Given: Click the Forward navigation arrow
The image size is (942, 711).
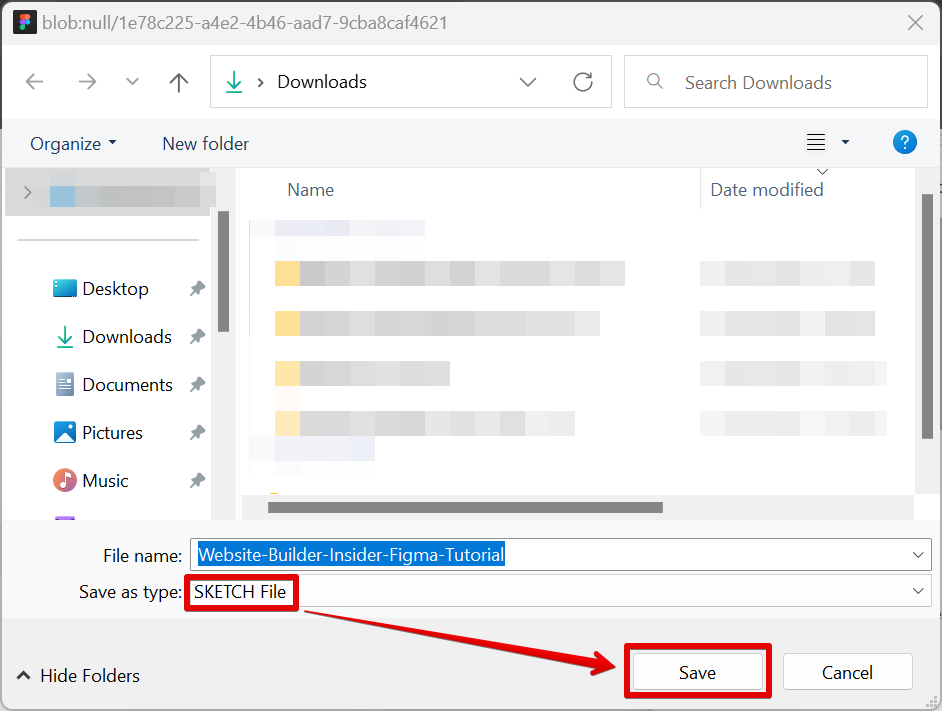Looking at the screenshot, I should point(87,82).
